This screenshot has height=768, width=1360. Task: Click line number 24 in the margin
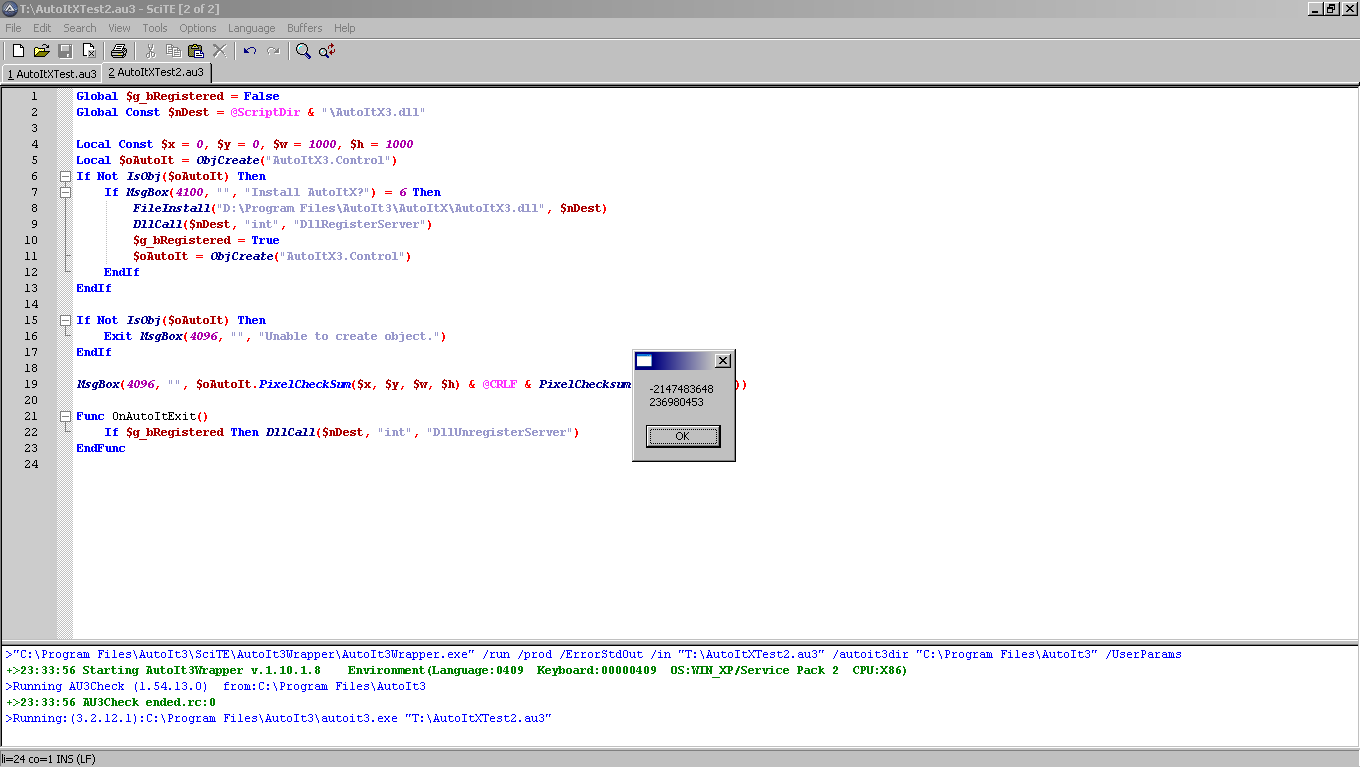[x=31, y=464]
